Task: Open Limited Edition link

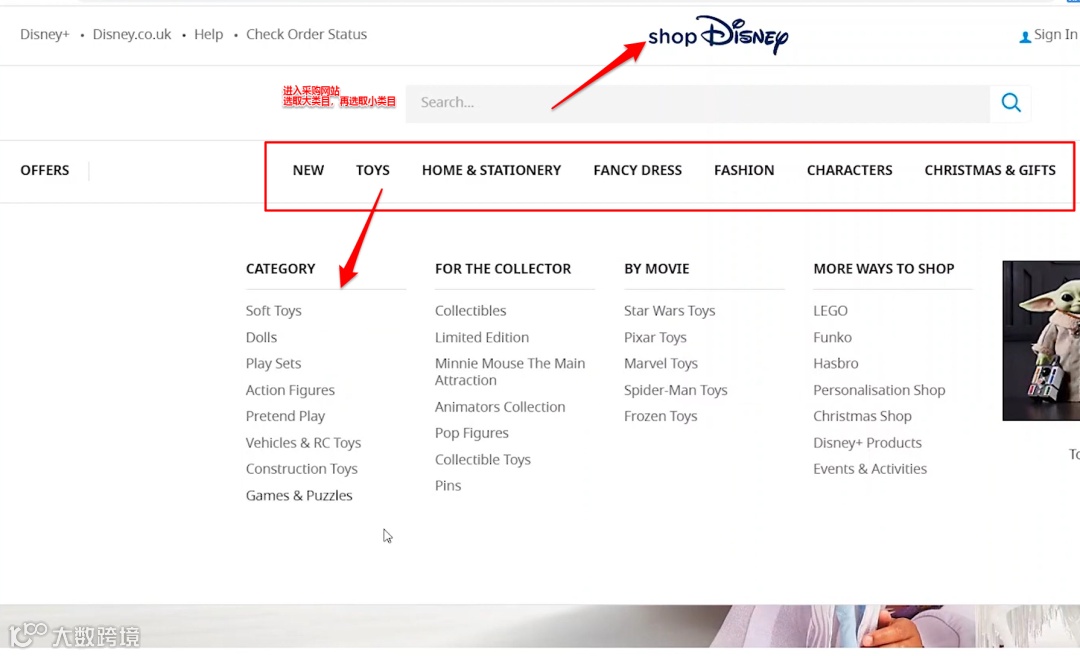Action: [x=481, y=338]
